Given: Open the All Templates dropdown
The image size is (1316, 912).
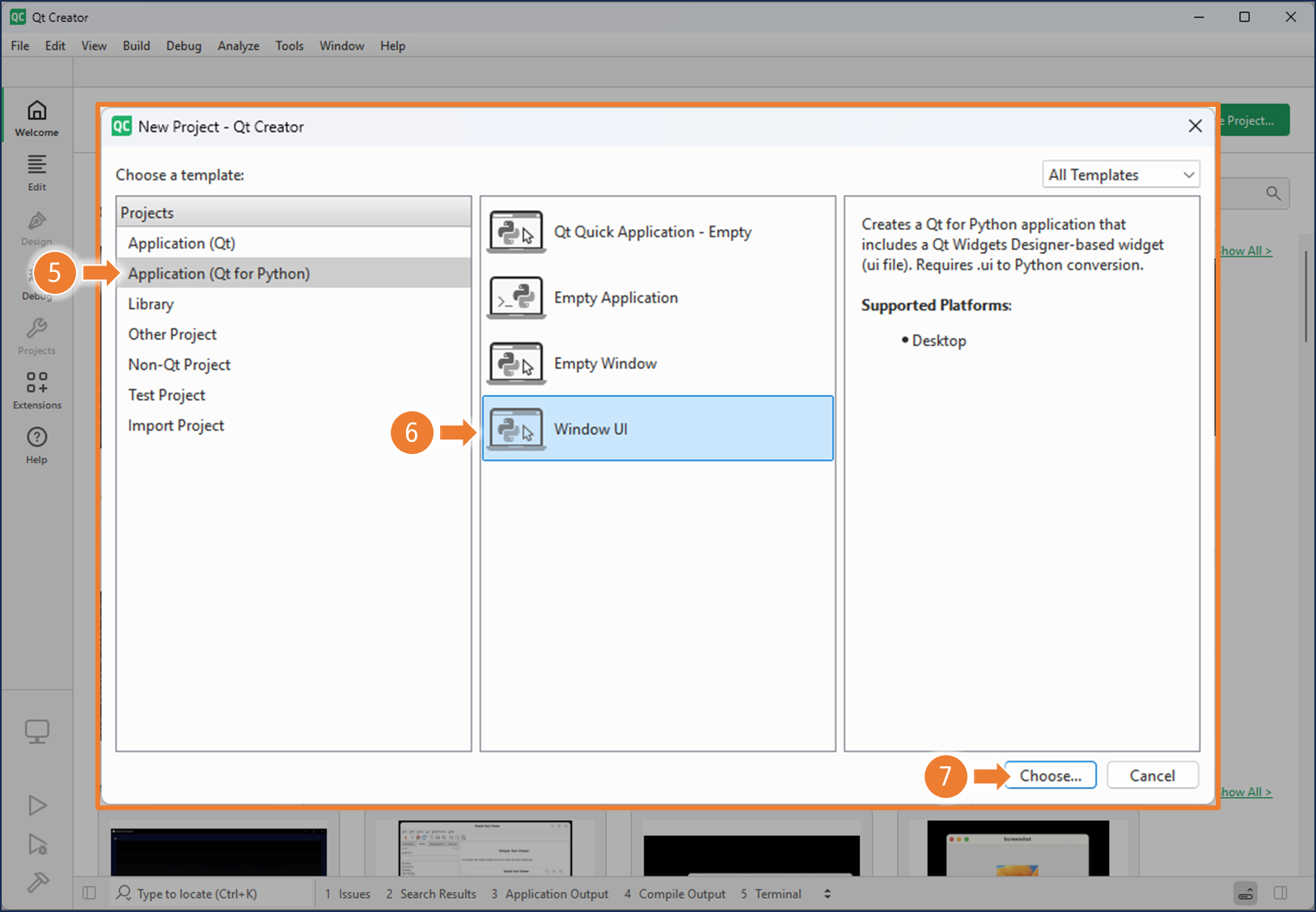Looking at the screenshot, I should 1120,175.
